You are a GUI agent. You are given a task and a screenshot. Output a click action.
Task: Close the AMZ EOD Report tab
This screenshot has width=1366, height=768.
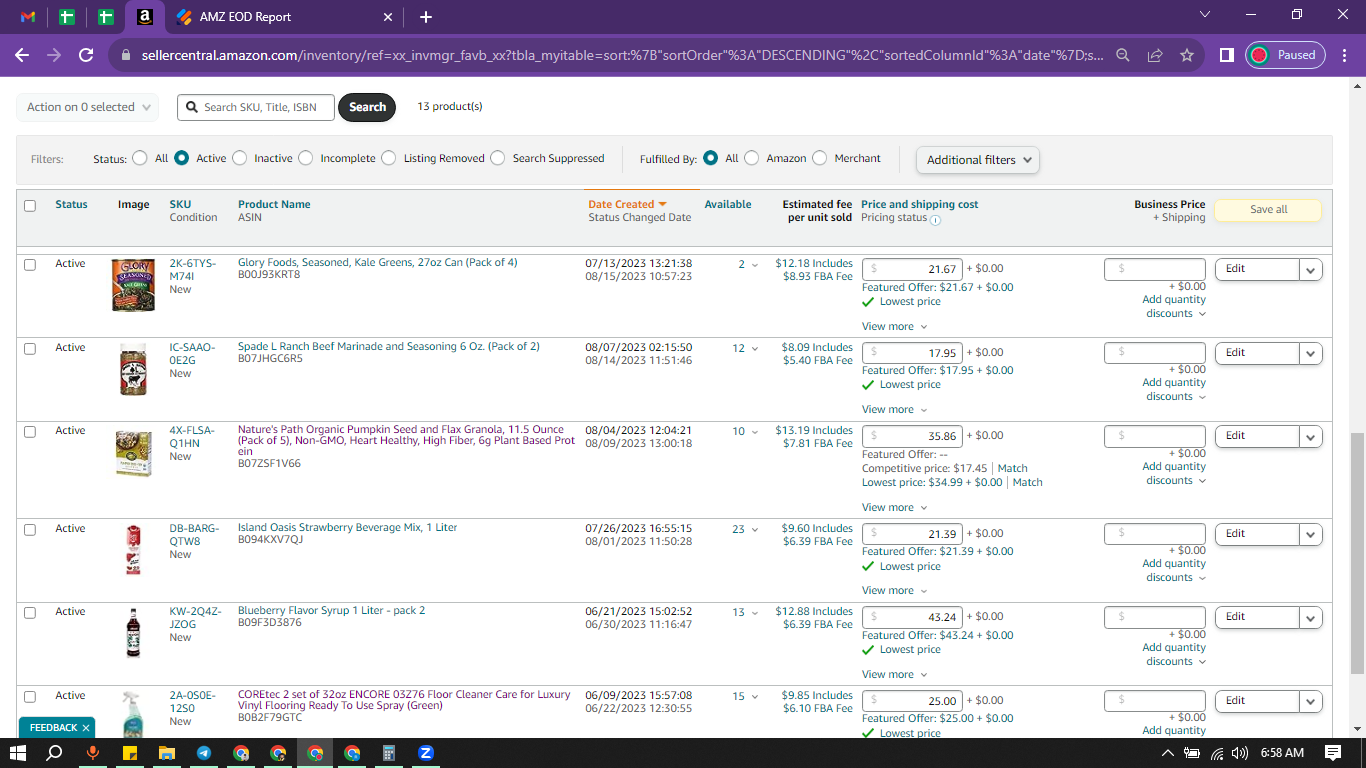click(x=389, y=17)
